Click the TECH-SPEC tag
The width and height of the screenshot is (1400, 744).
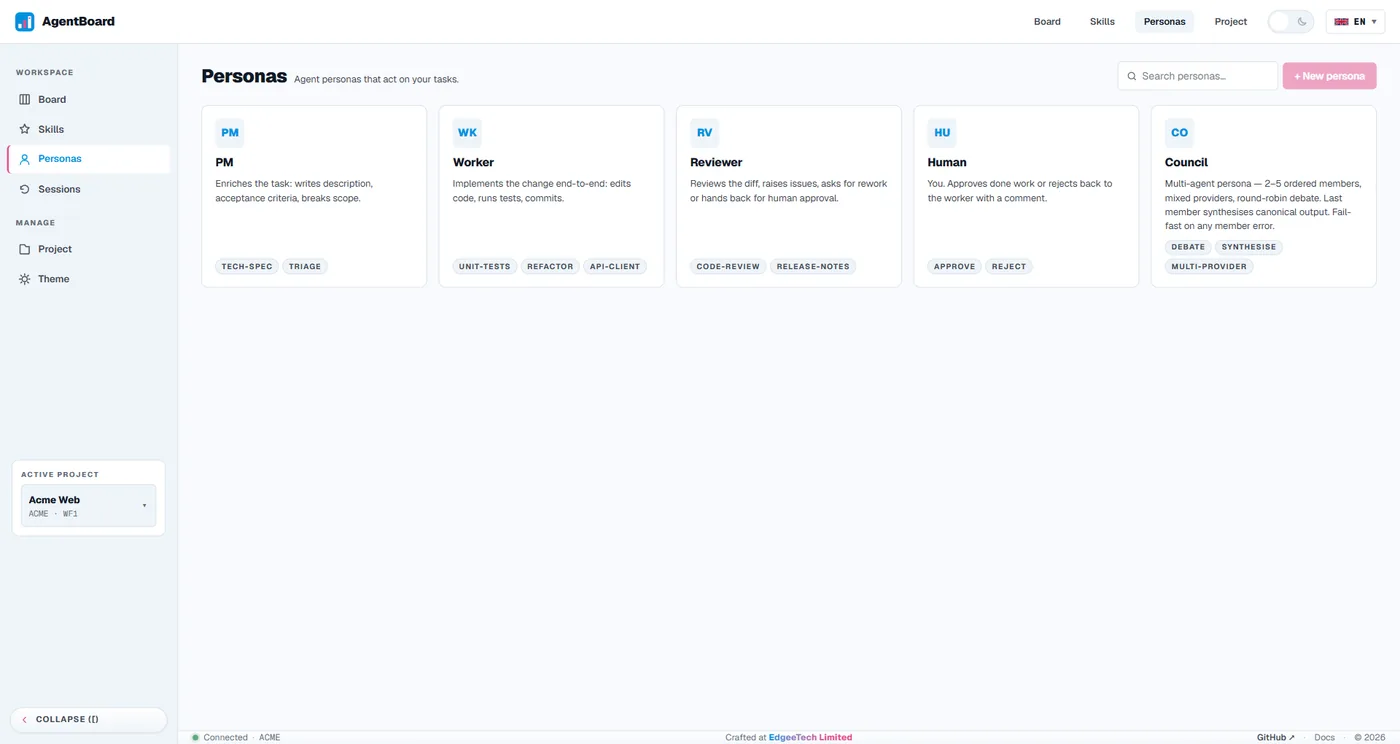(247, 267)
